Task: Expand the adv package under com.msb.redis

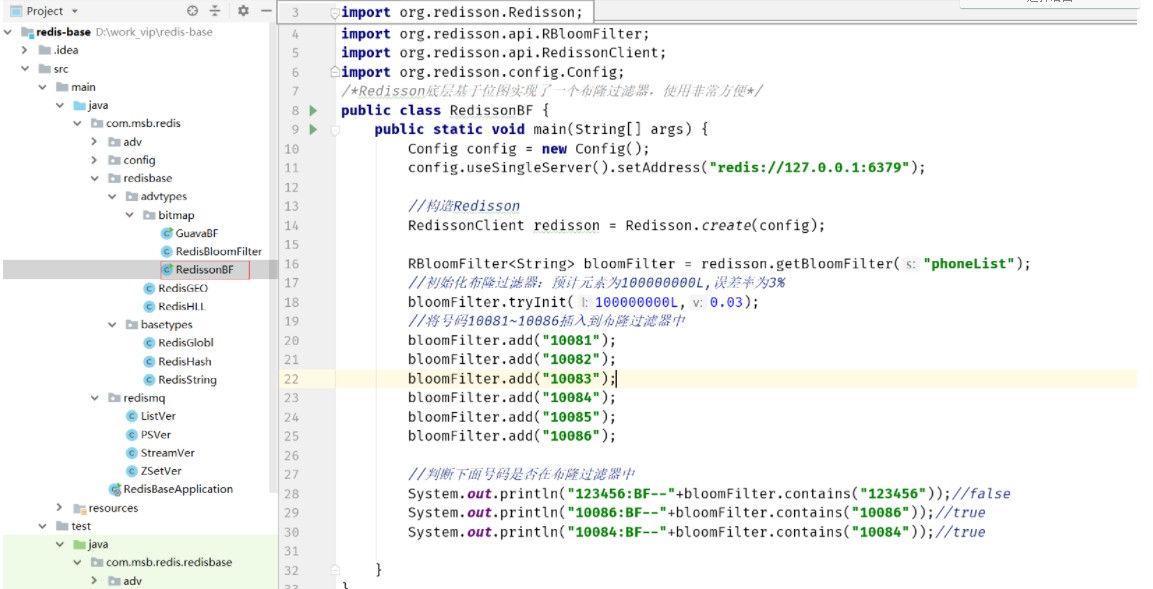Action: click(94, 141)
